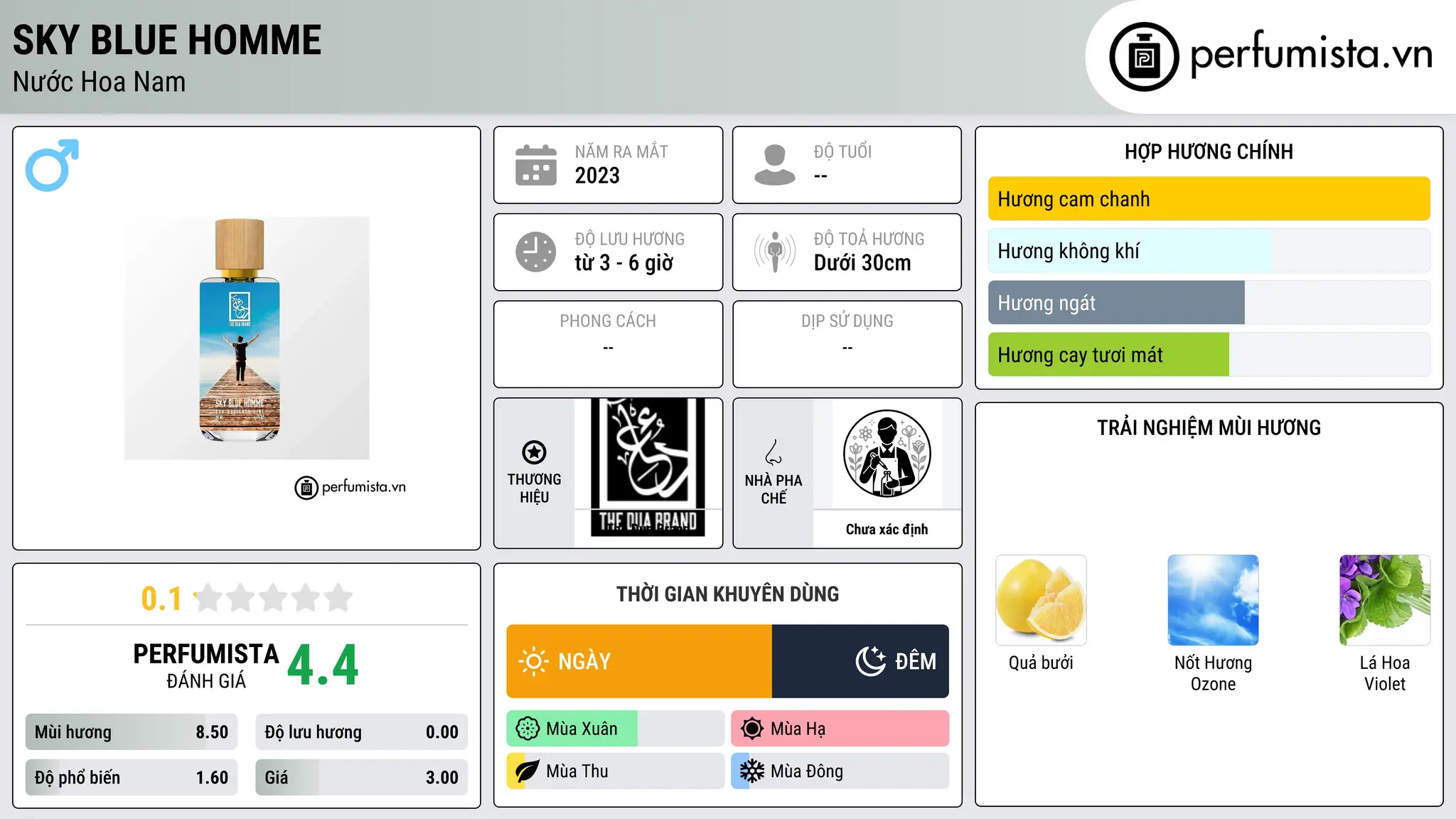Click the clock icon for longevity
The image size is (1456, 819).
click(x=536, y=252)
